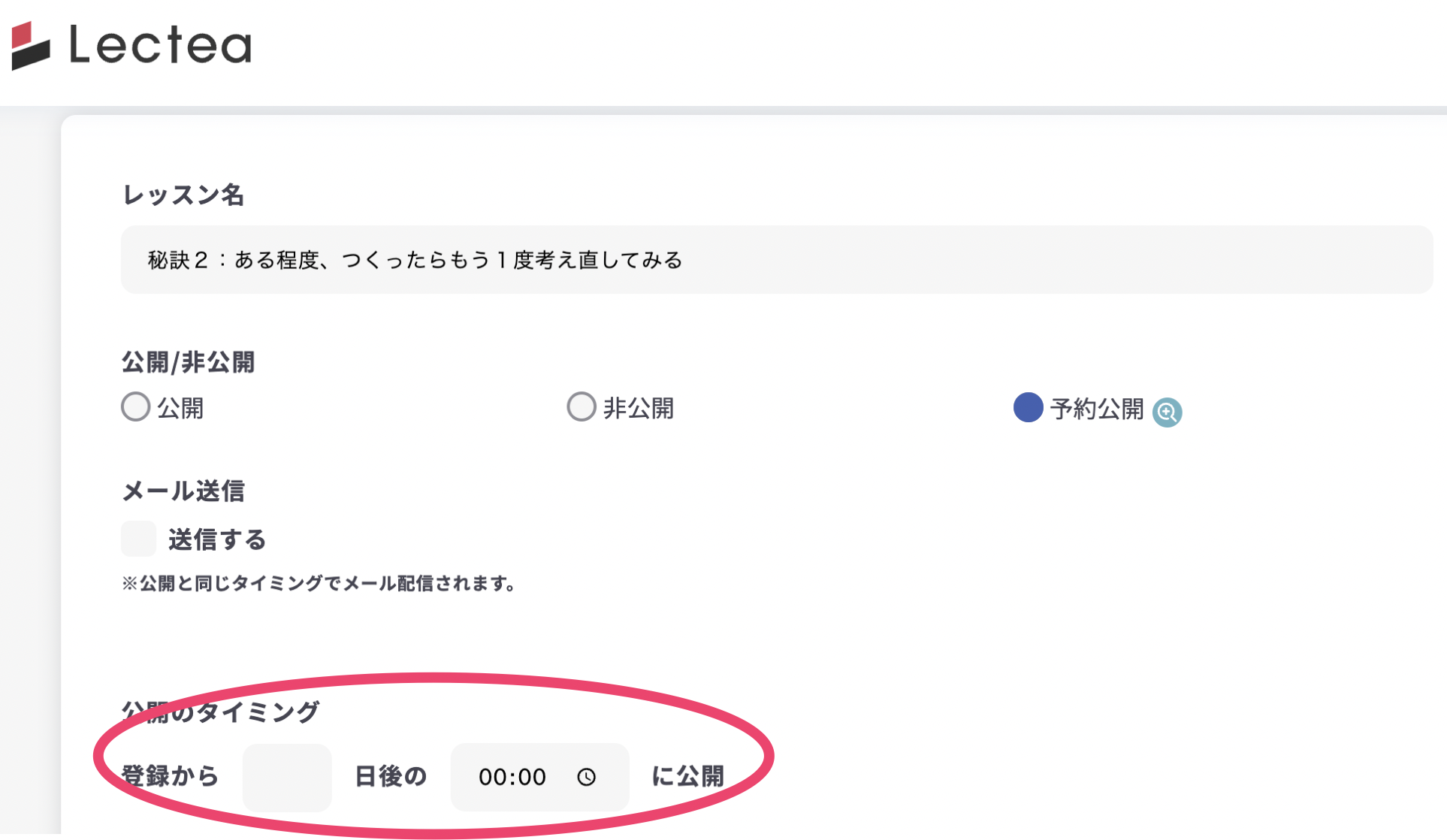Click the ※公開と同じタイミング note text

click(319, 583)
